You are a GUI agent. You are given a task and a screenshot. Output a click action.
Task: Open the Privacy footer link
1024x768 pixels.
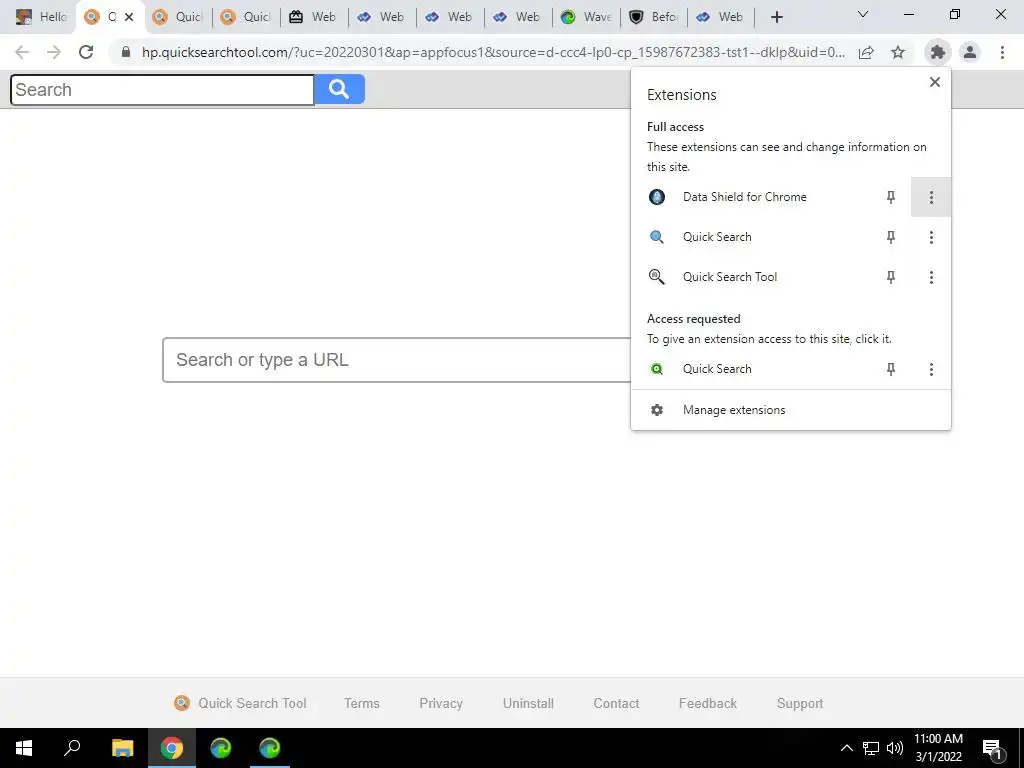[x=441, y=703]
